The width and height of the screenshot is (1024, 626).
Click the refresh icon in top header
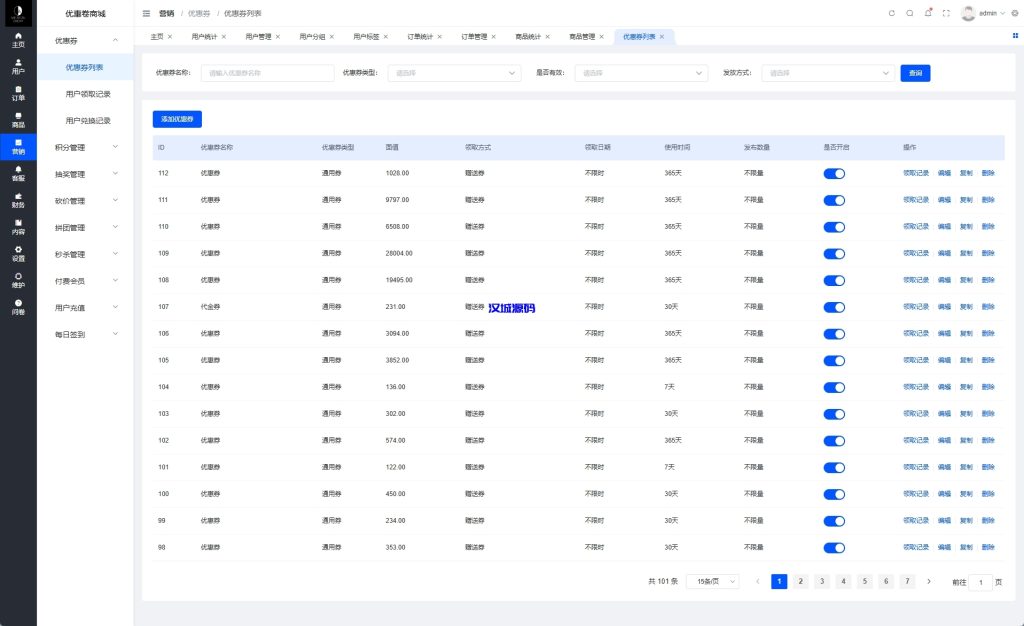(892, 13)
